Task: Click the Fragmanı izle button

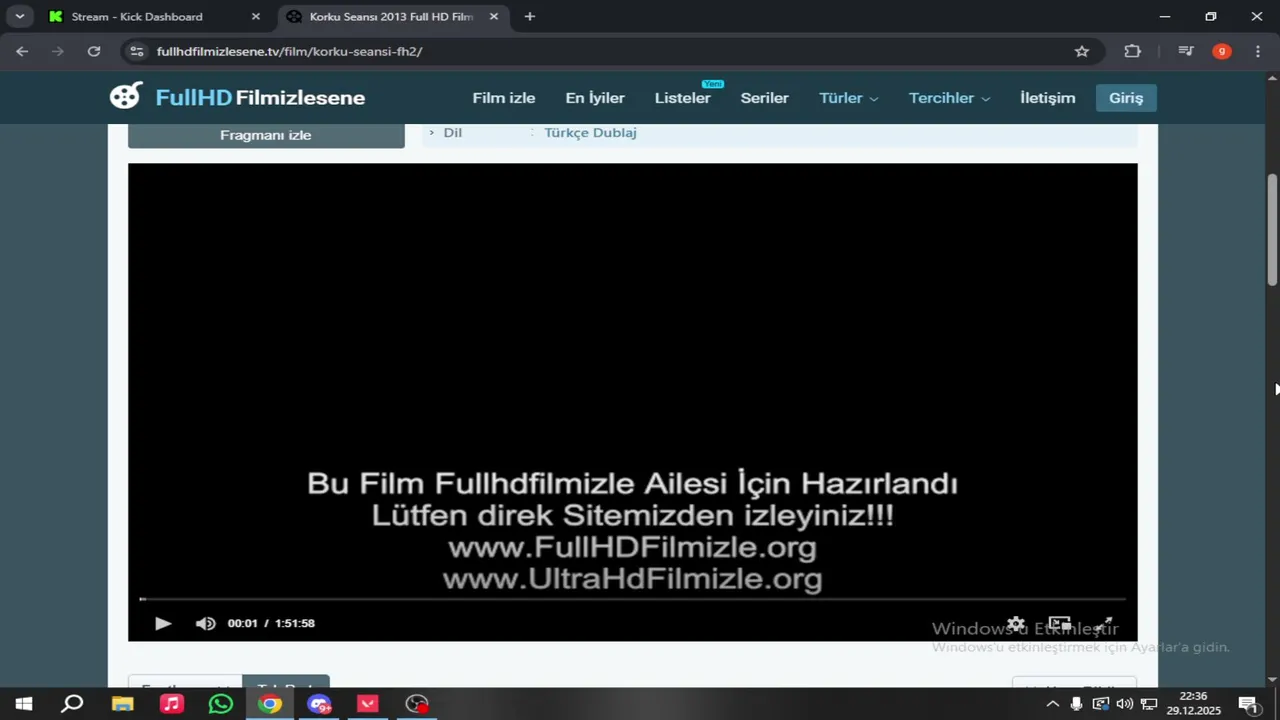Action: coord(266,135)
